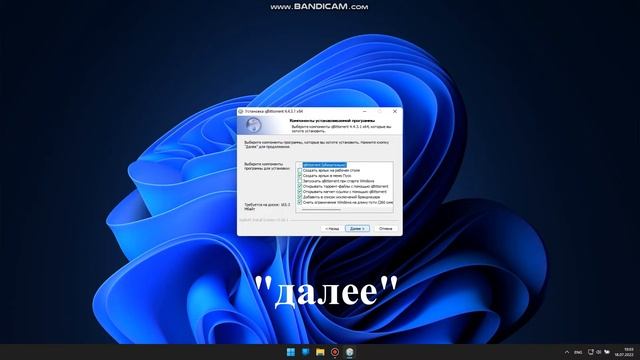Click the Отмена button to cancel installation

[x=385, y=229]
